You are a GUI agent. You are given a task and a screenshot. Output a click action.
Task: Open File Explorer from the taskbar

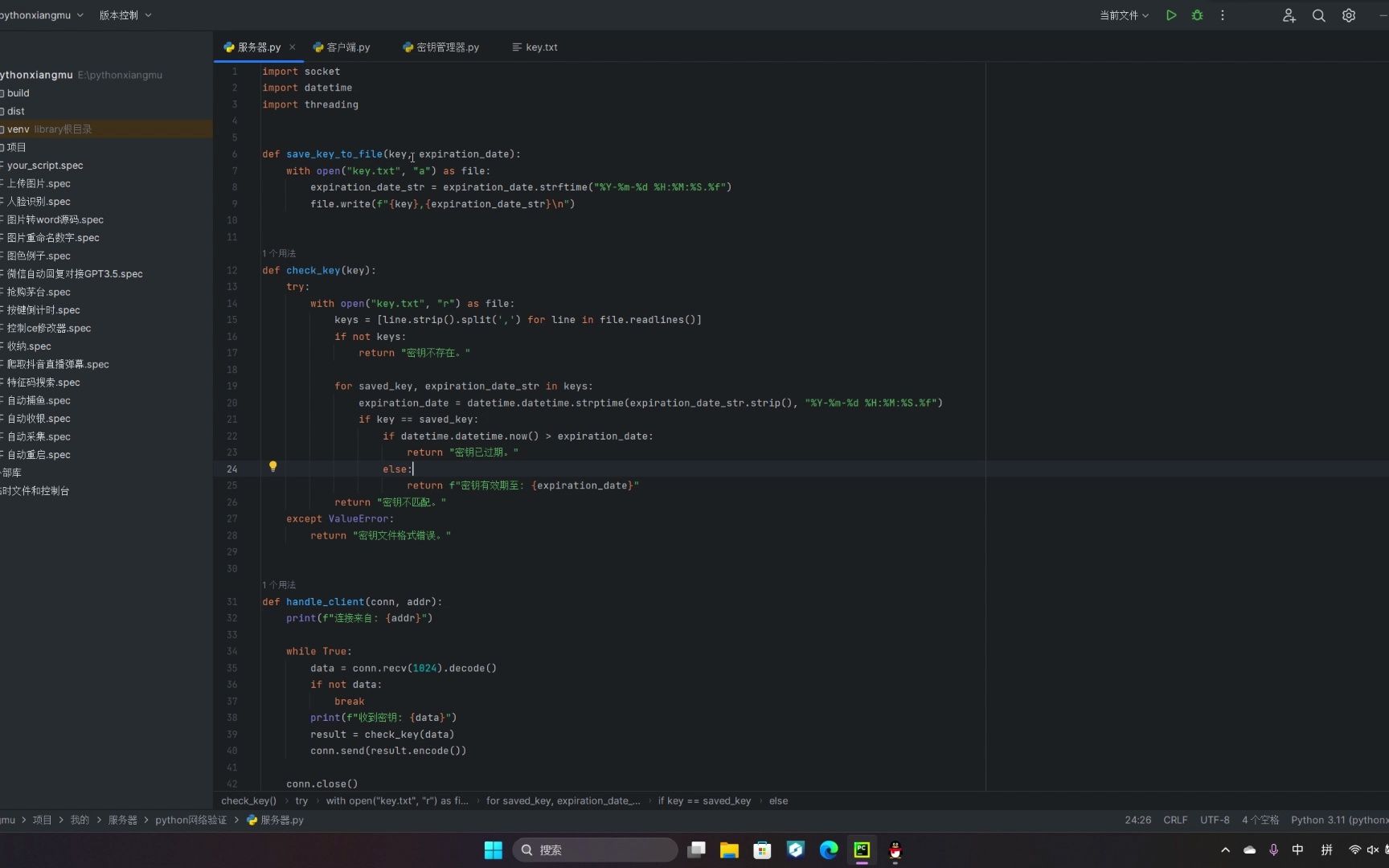729,850
